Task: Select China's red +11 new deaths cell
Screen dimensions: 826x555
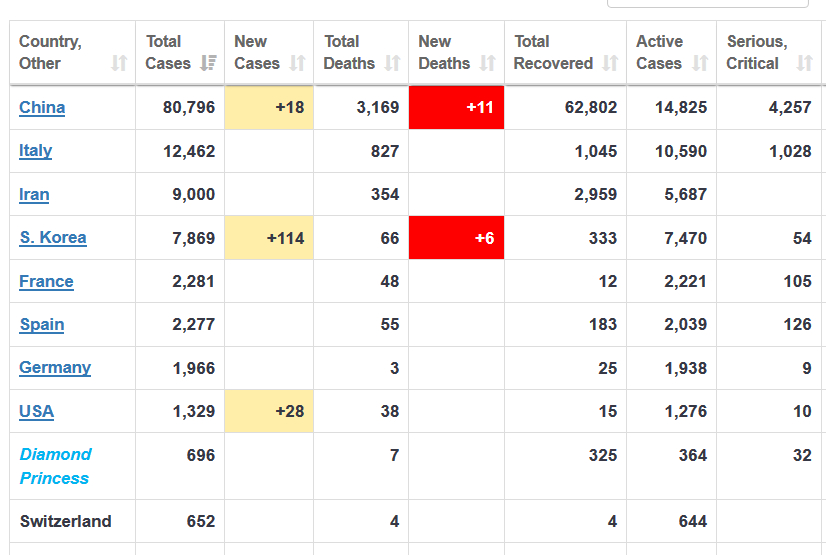Action: click(x=456, y=107)
